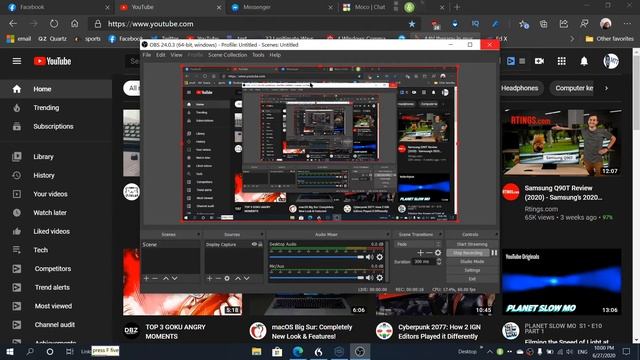Show more filter chips with right arrow
The height and width of the screenshot is (360, 640).
point(607,88)
